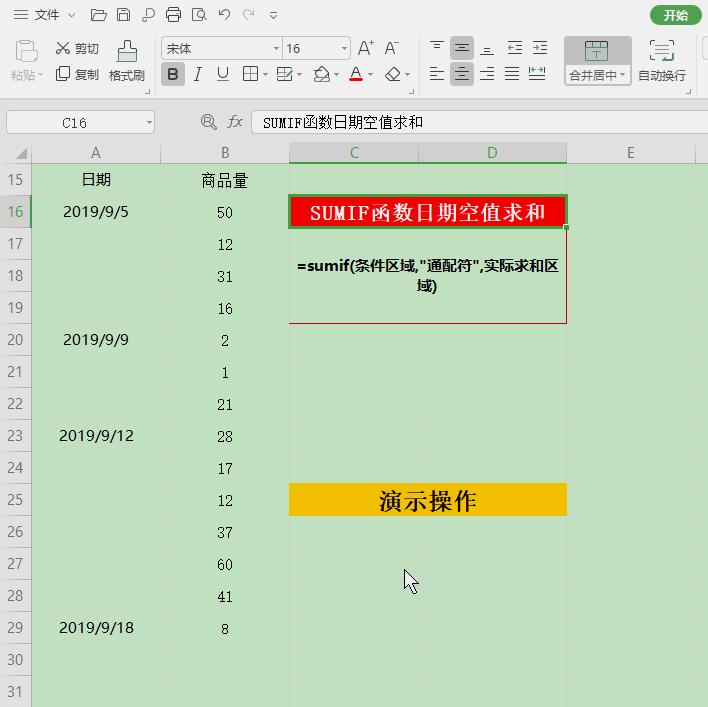Viewport: 708px width, 707px height.
Task: Click the formula bar text field
Action: [x=480, y=122]
